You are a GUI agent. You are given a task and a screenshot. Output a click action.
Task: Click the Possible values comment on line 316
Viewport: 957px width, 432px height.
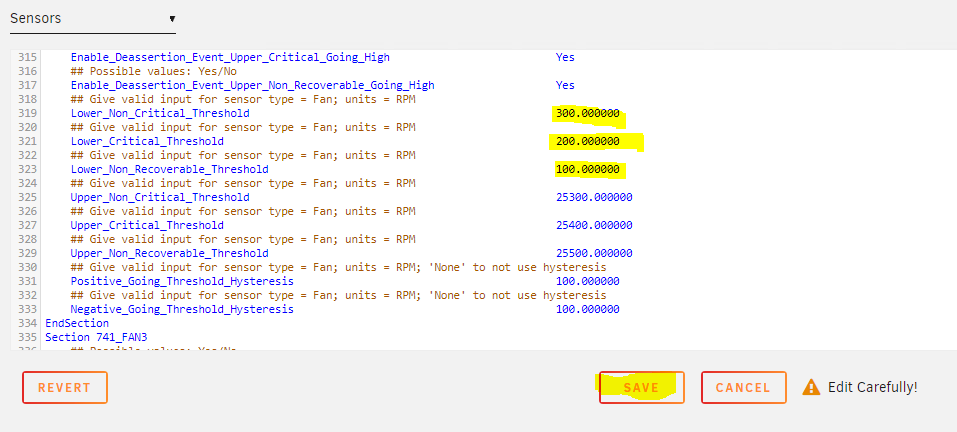154,71
